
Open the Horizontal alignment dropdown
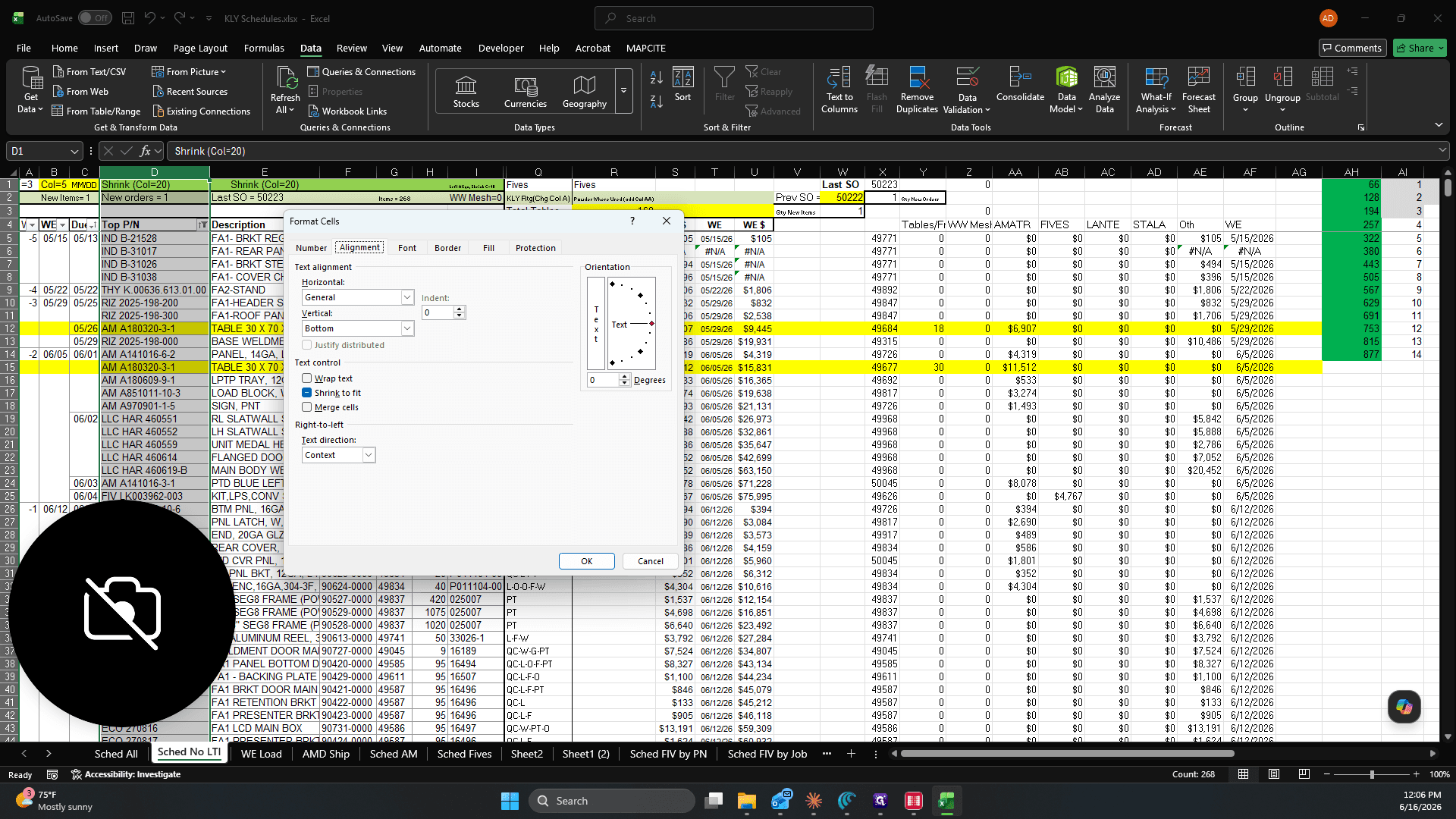pyautogui.click(x=407, y=297)
